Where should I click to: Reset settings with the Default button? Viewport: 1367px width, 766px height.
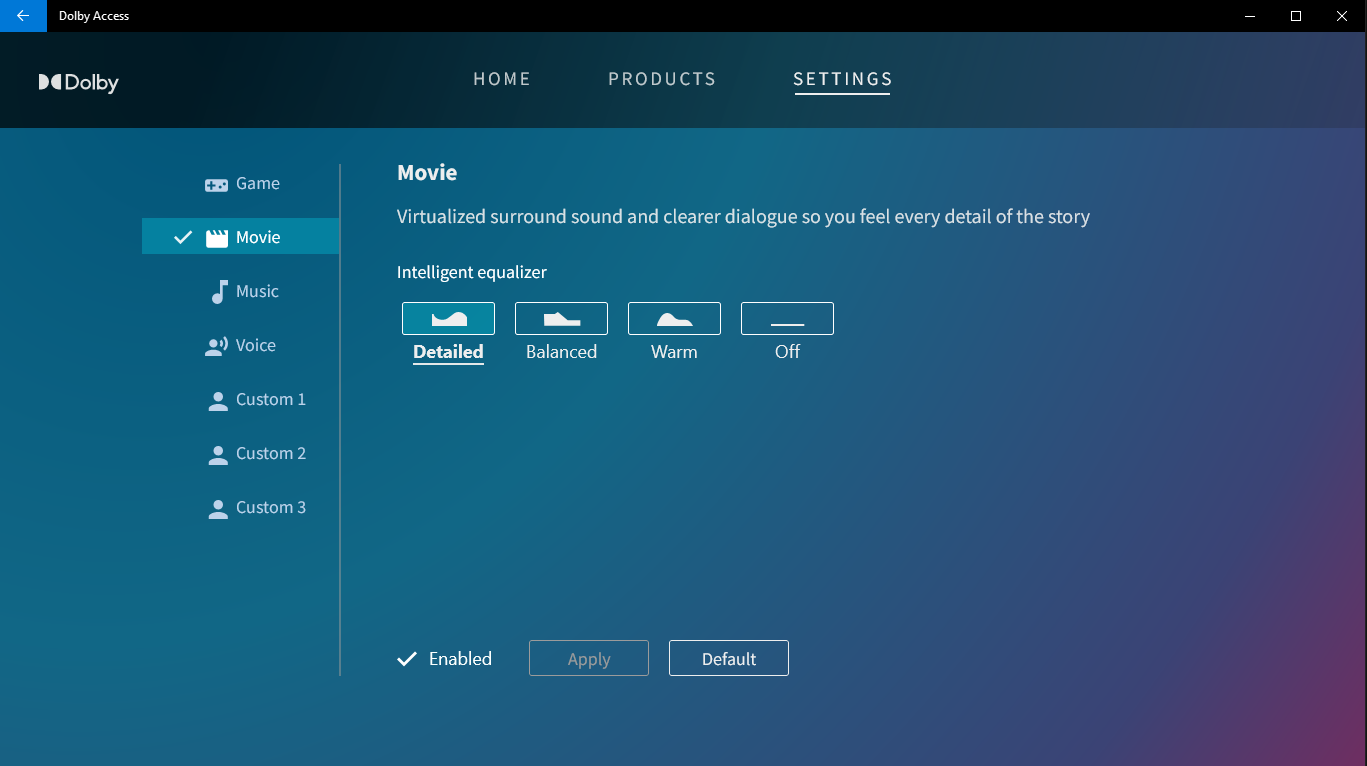click(729, 658)
